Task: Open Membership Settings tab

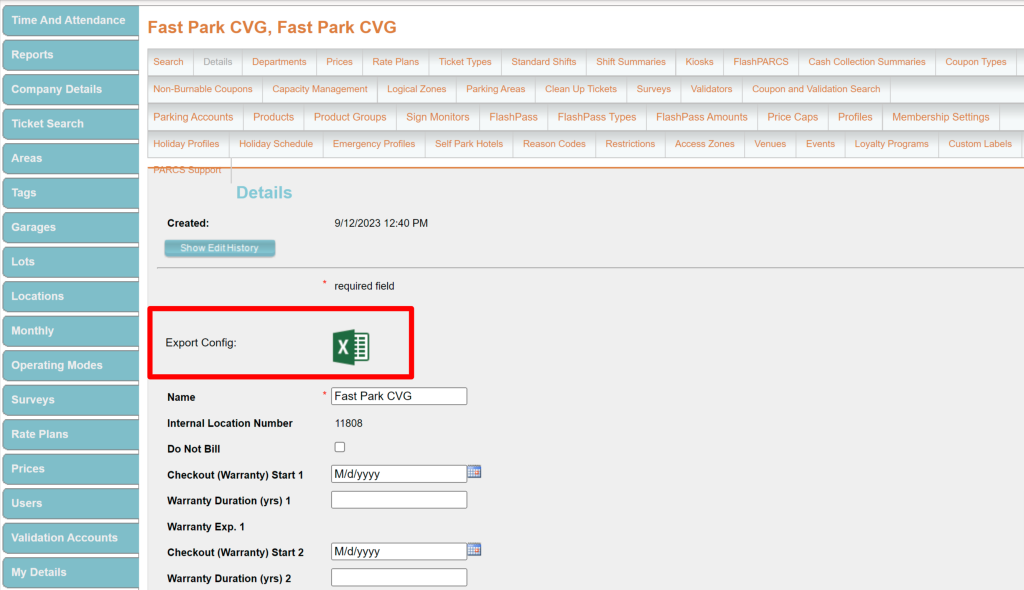Action: click(x=941, y=118)
